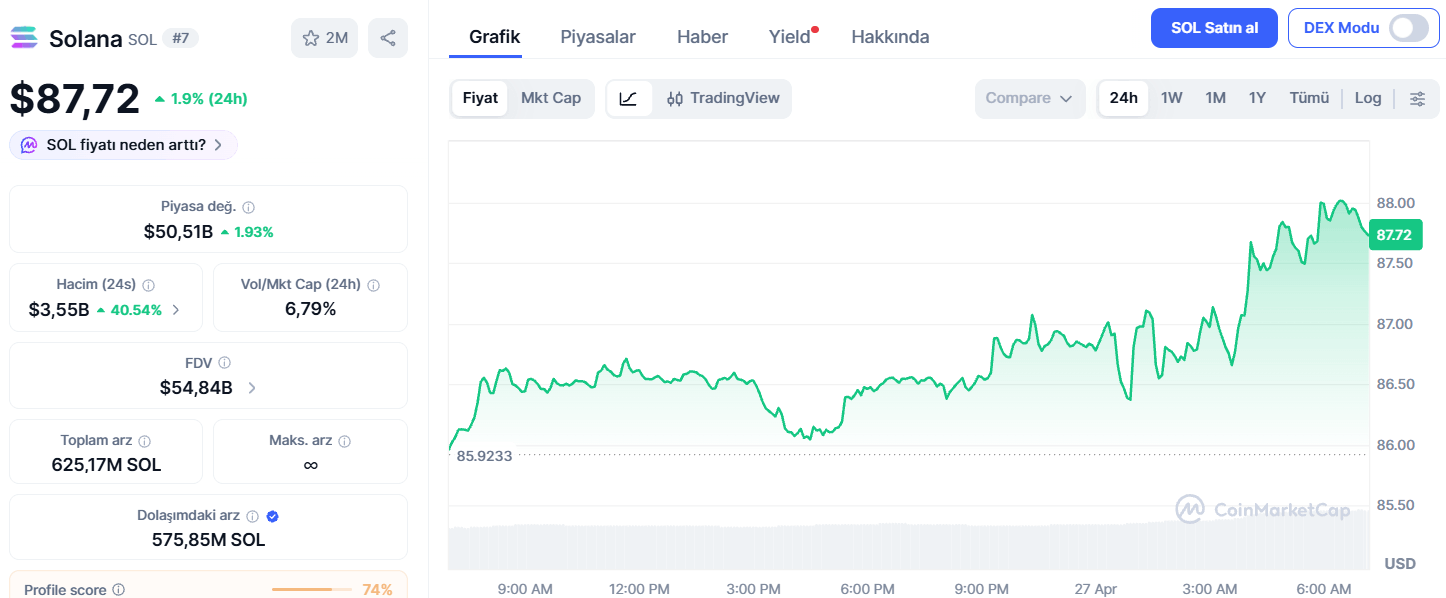This screenshot has height=598, width=1446.
Task: Expand the Hacim (24s) chevron
Action: click(176, 310)
